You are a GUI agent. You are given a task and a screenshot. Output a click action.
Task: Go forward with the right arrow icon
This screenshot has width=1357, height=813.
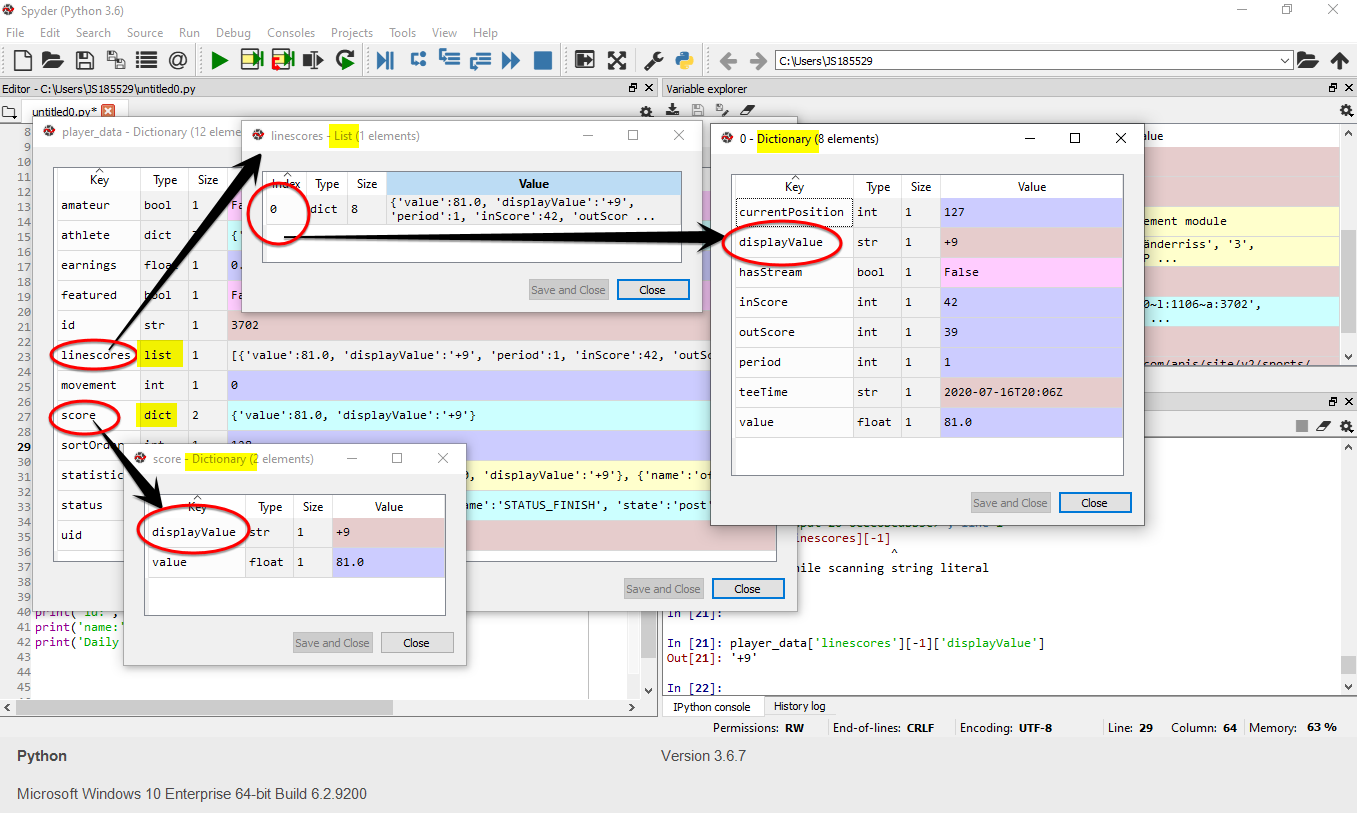pyautogui.click(x=758, y=60)
